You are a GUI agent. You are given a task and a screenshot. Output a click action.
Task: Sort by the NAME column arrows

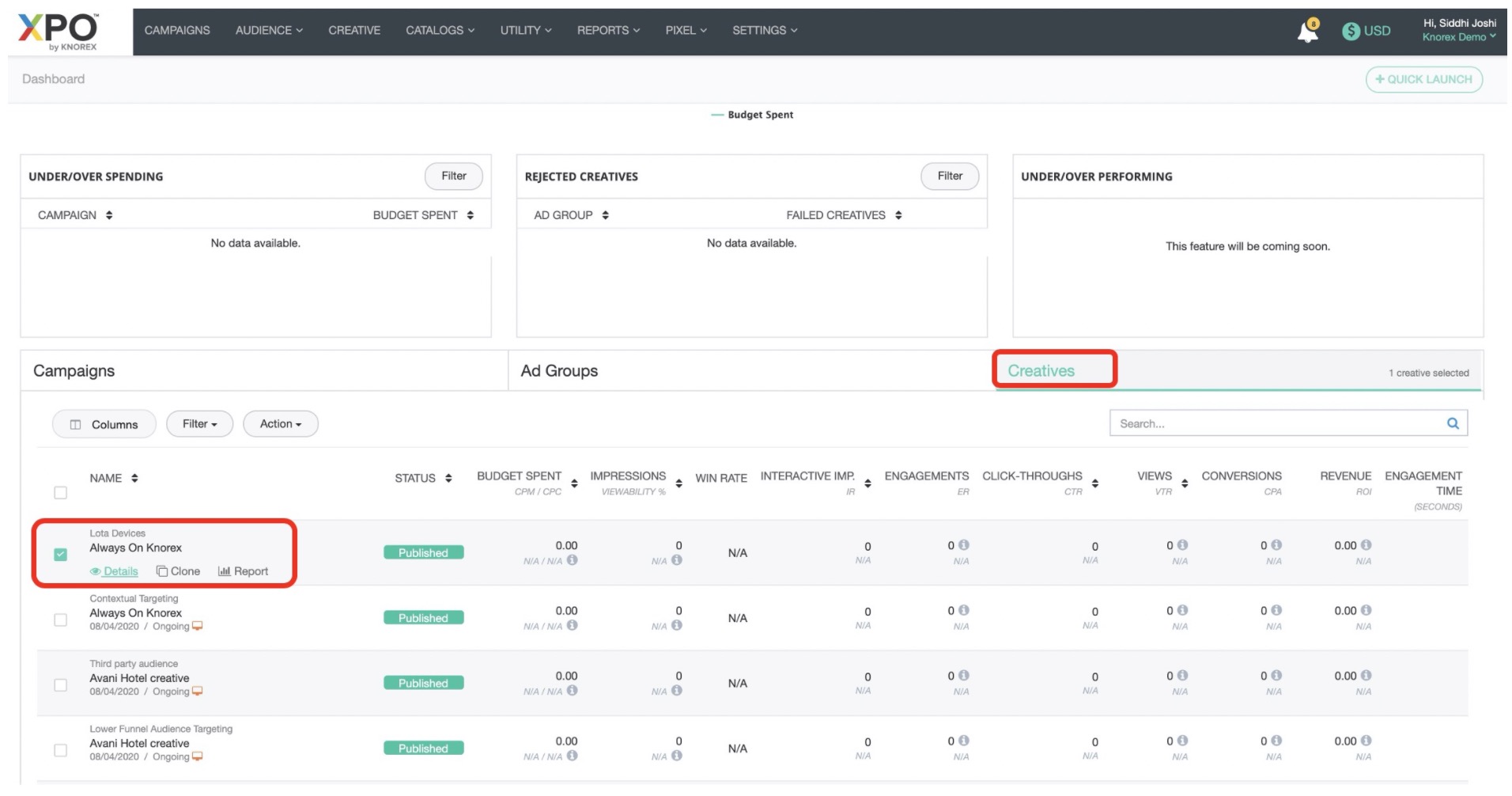point(134,478)
